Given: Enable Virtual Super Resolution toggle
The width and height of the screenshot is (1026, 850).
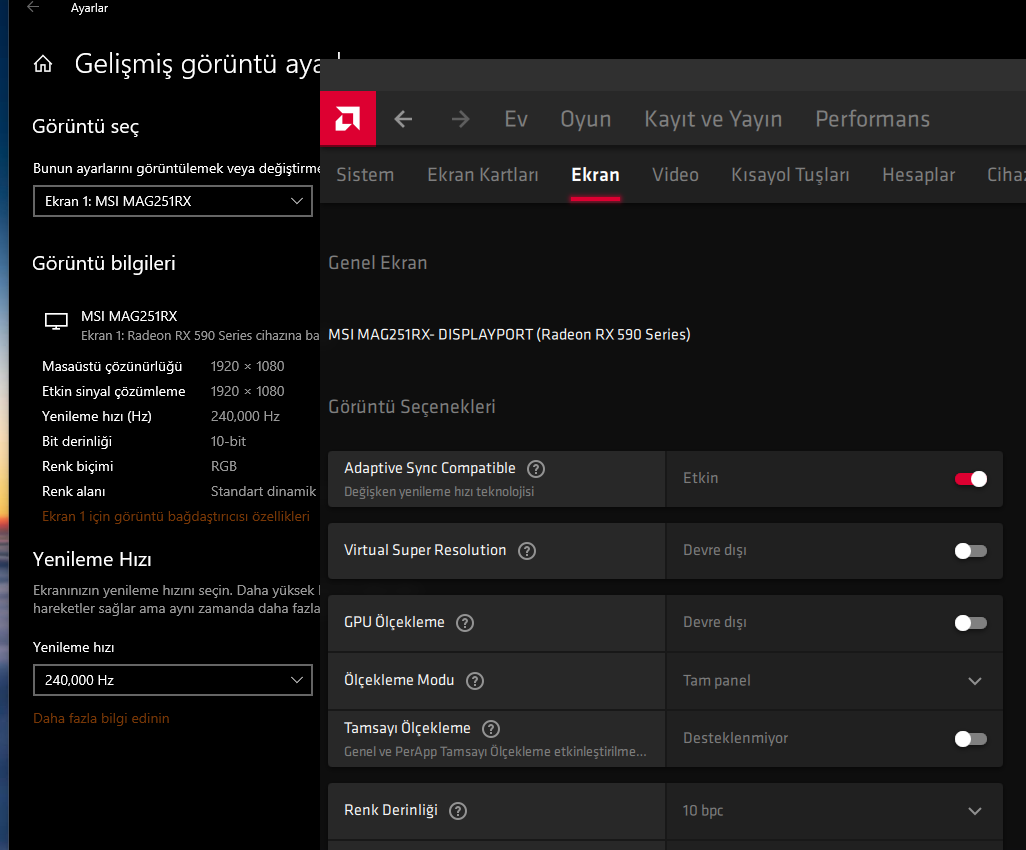Looking at the screenshot, I should 970,551.
